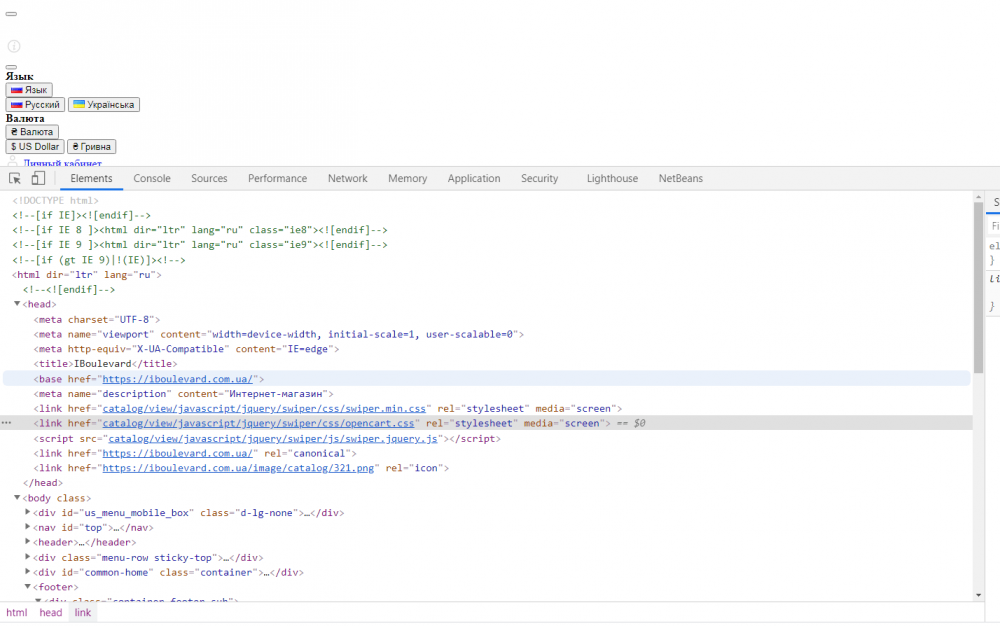Open the 321.png icon link
Viewport: 1000px width, 626px height.
tap(238, 468)
